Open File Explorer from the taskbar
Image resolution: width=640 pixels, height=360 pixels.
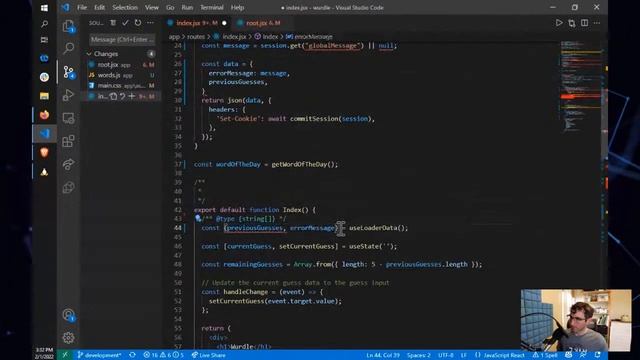[x=44, y=96]
